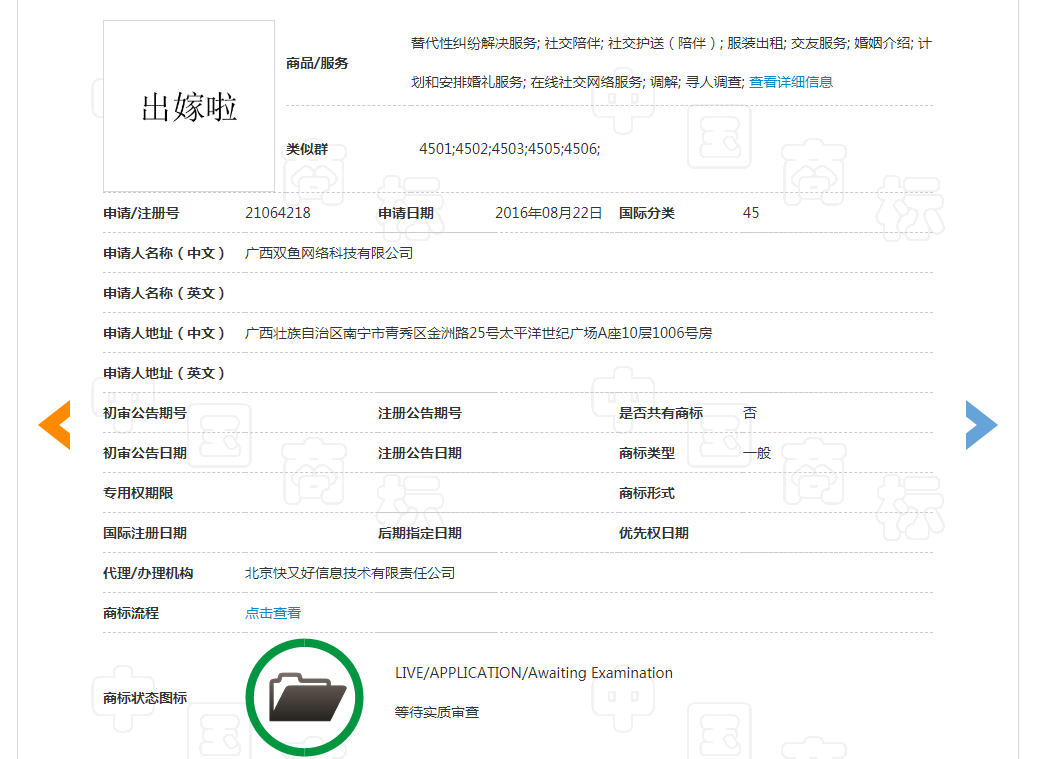The image size is (1044, 759).
Task: Open 查看详细信息 to see full services list
Action: click(790, 81)
